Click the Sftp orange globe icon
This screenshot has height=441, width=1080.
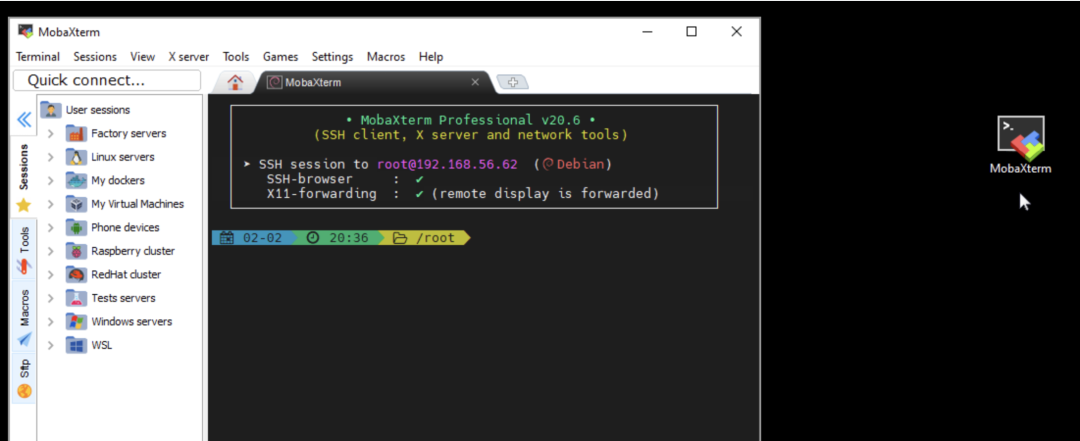tap(24, 392)
